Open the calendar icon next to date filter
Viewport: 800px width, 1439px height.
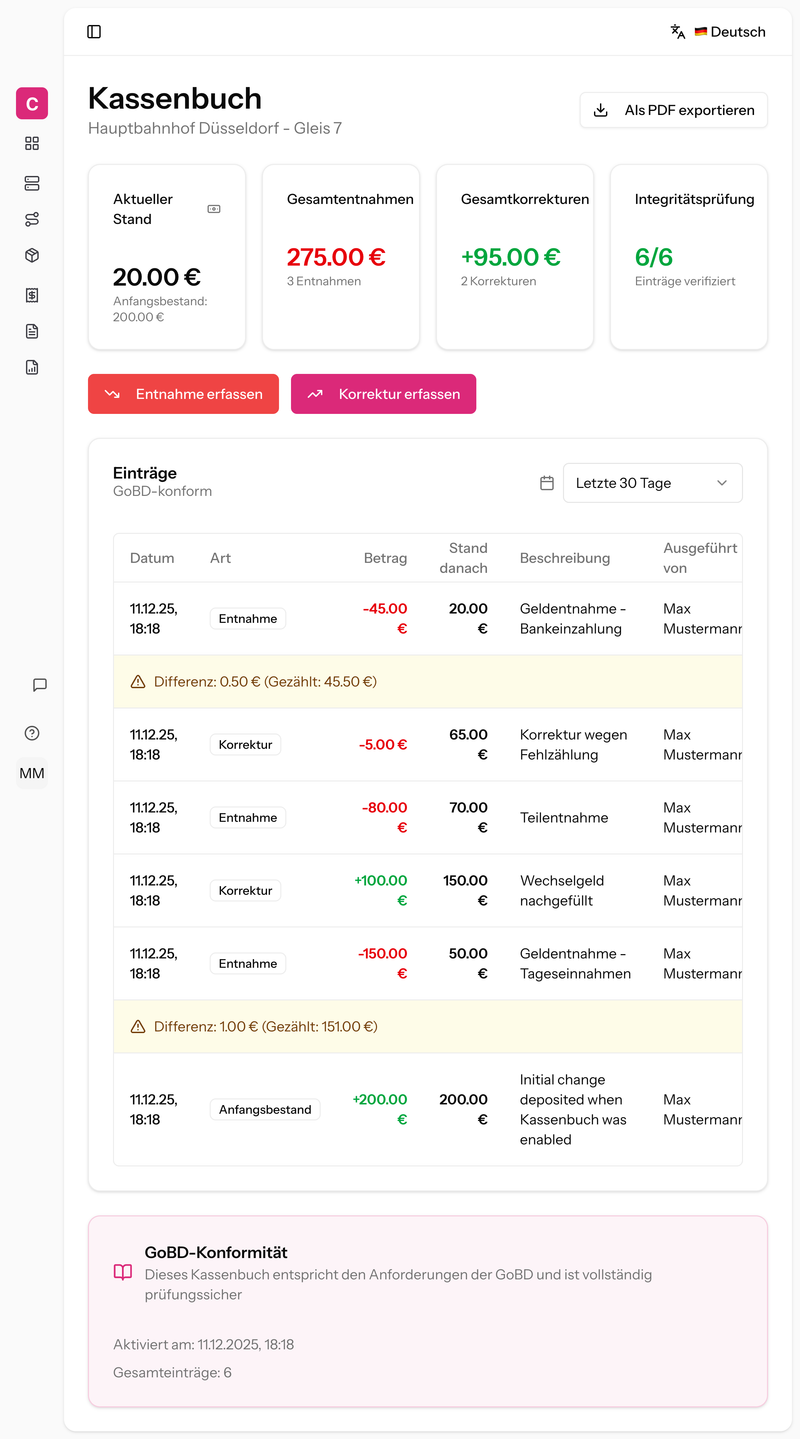tap(546, 482)
